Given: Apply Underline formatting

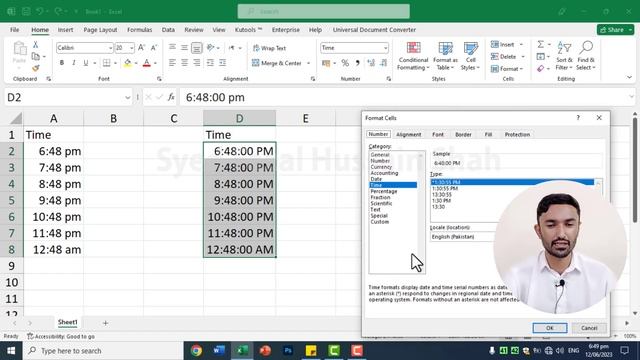Looking at the screenshot, I should point(86,63).
